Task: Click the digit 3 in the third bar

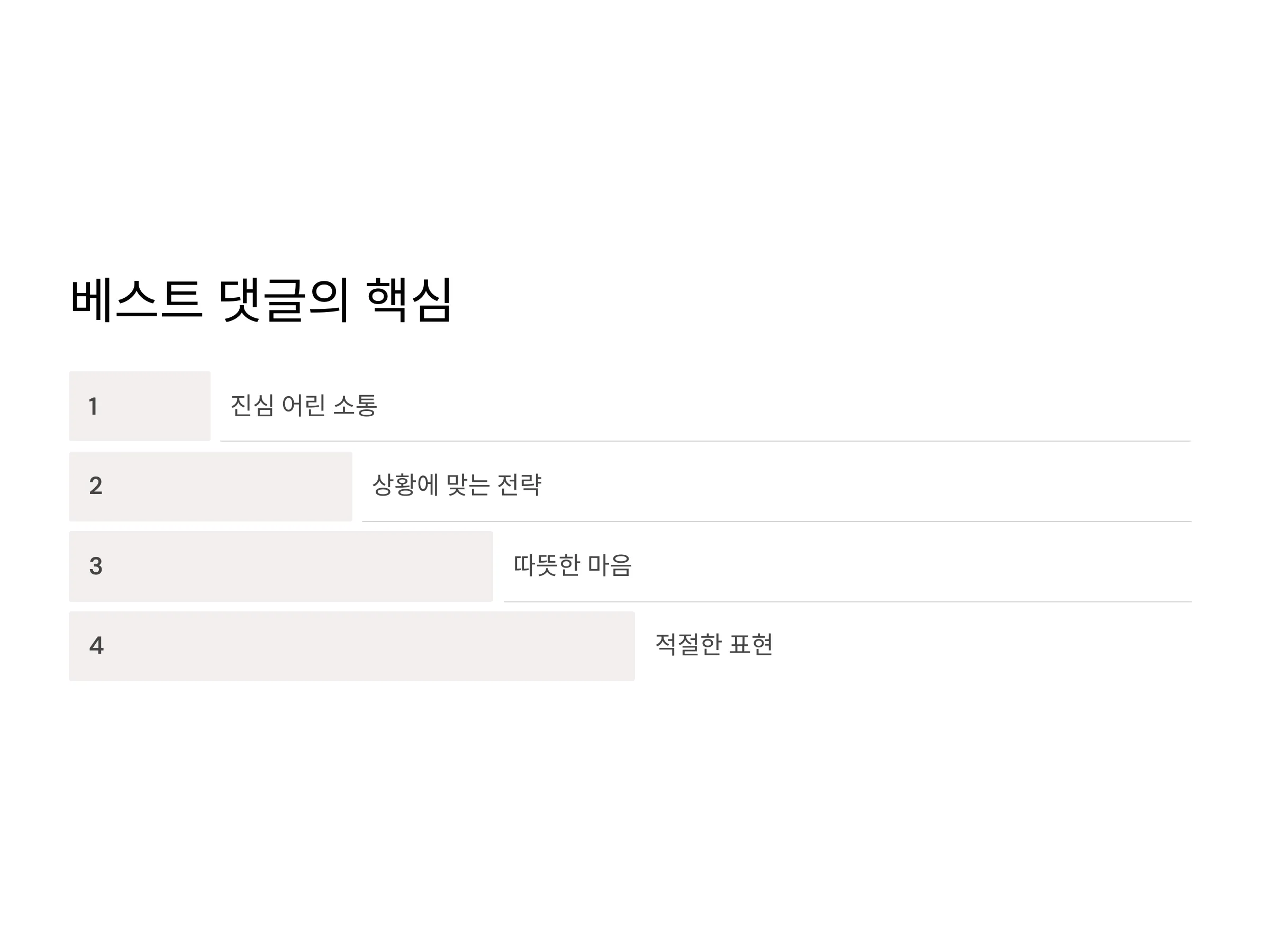Action: (96, 566)
